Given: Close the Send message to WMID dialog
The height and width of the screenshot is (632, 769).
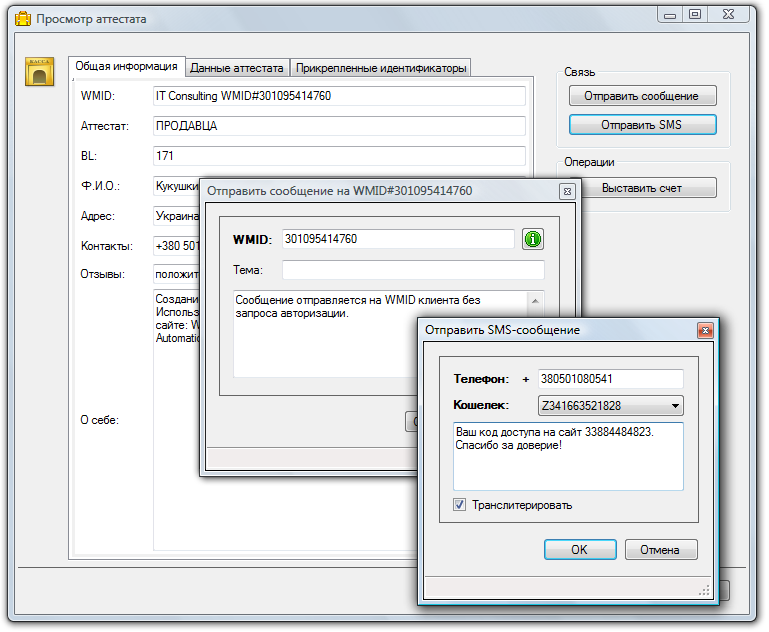Looking at the screenshot, I should [566, 190].
